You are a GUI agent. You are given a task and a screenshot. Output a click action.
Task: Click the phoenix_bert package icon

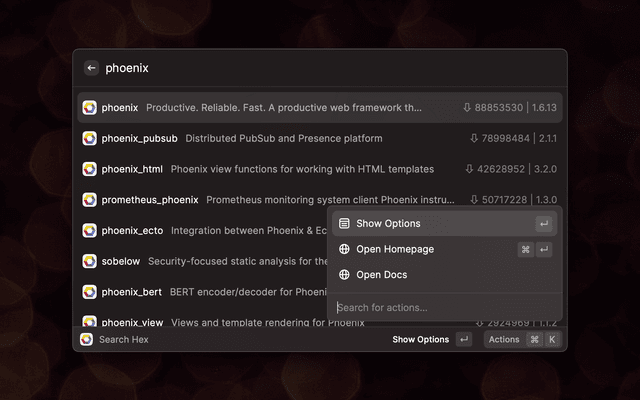click(x=89, y=292)
